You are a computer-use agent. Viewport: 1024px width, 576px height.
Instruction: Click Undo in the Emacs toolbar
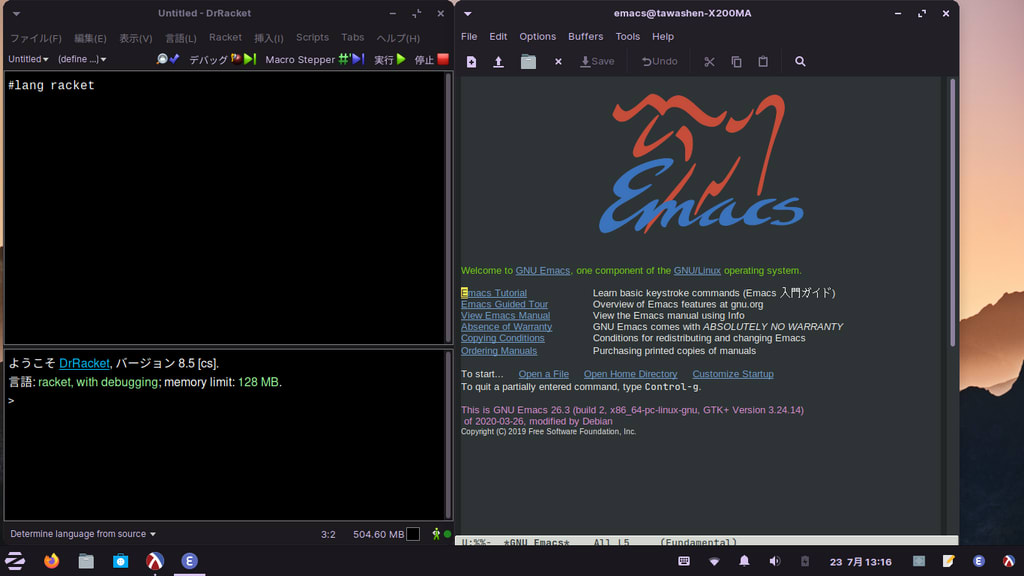tap(659, 61)
